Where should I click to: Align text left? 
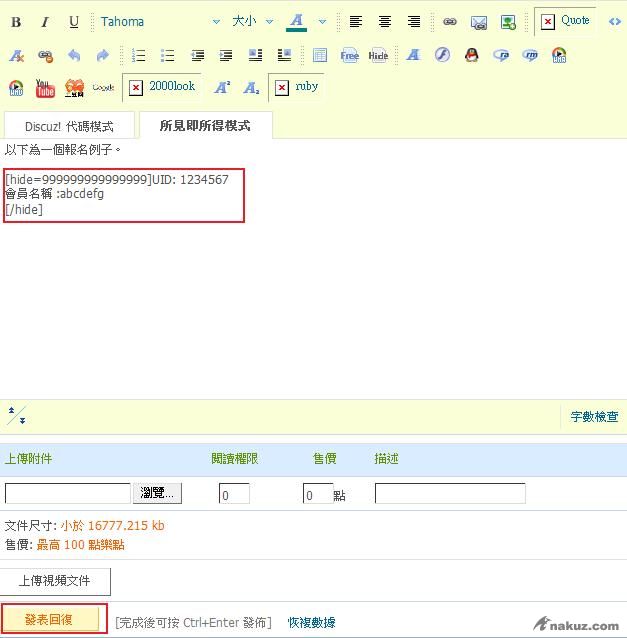pos(356,22)
